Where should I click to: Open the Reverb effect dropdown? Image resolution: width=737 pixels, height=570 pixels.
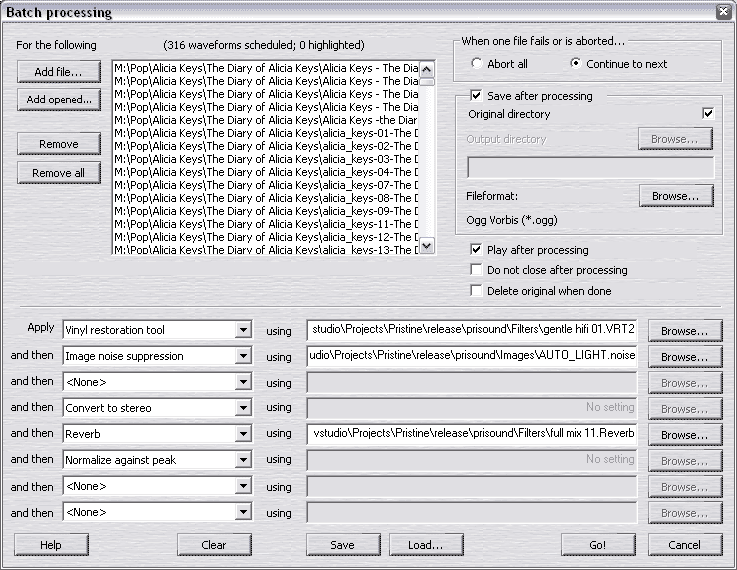click(243, 434)
